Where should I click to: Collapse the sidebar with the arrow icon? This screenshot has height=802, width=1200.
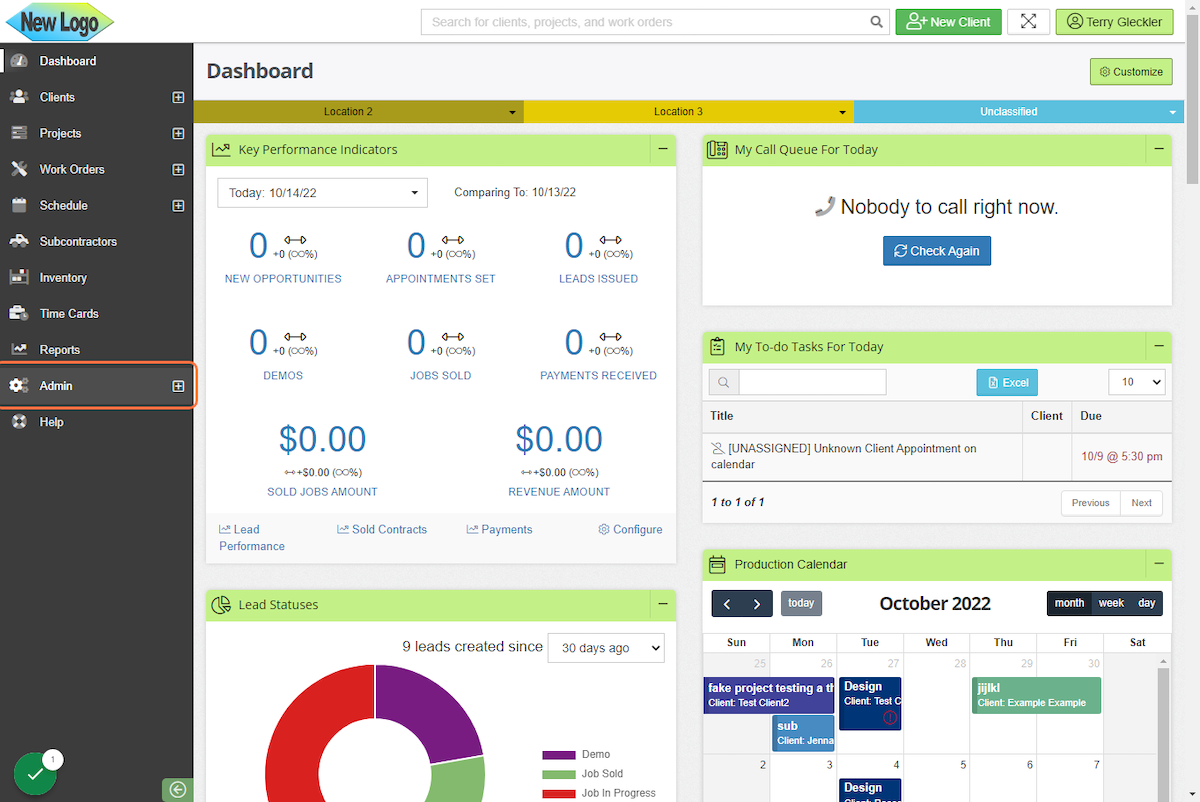[x=177, y=790]
